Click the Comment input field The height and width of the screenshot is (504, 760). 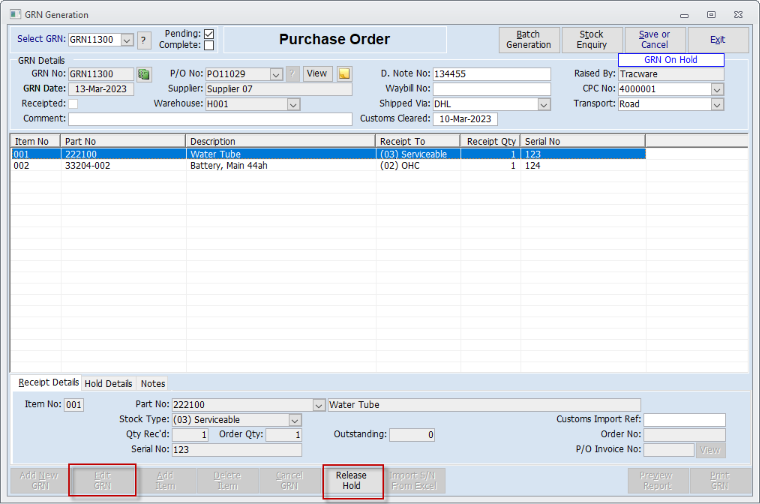(x=210, y=119)
